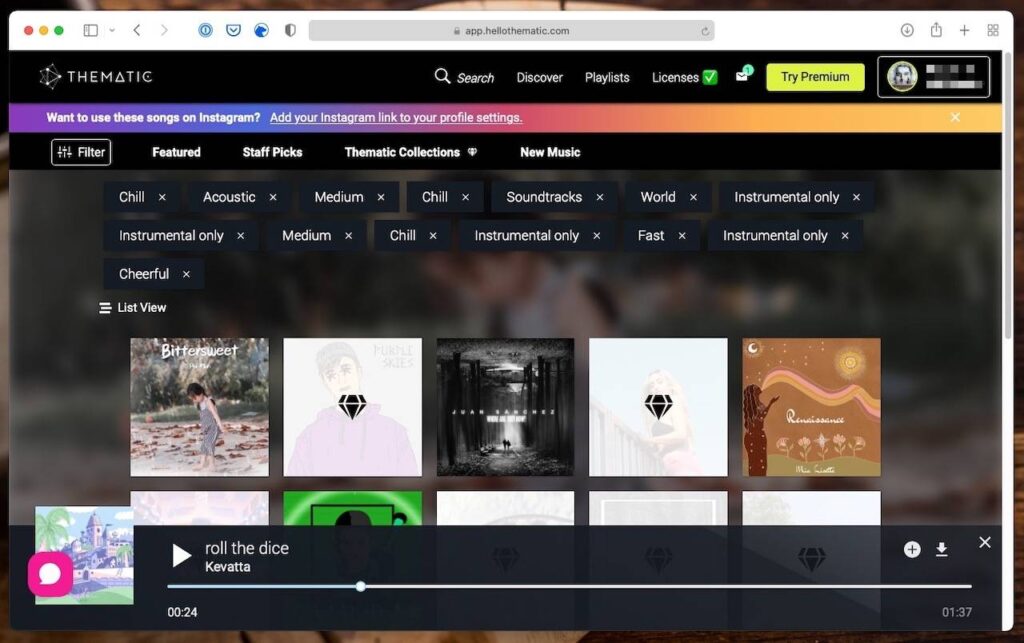Open the Licenses page

[684, 77]
